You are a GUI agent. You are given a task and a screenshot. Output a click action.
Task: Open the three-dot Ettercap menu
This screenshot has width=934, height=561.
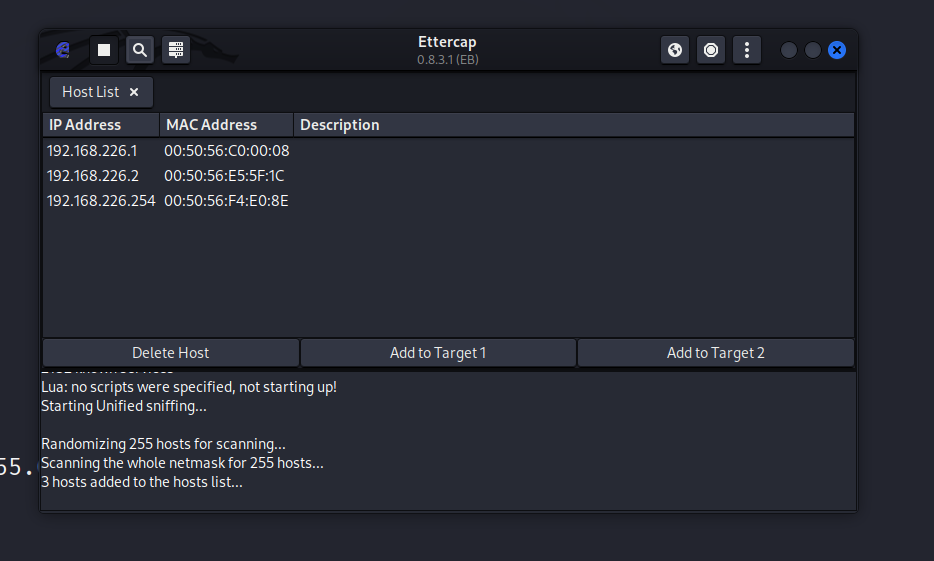[x=747, y=50]
